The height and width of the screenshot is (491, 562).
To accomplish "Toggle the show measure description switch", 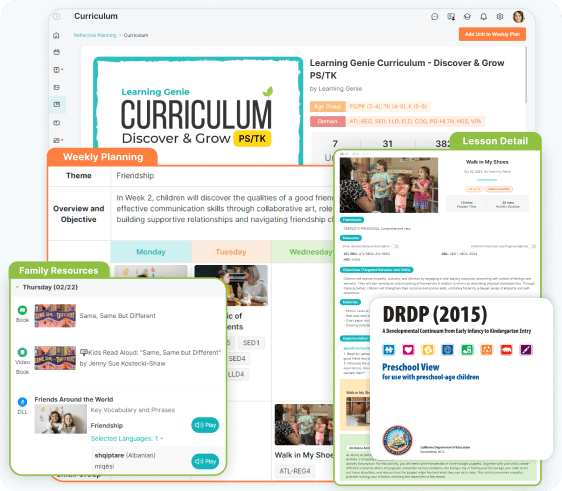I will (395, 246).
